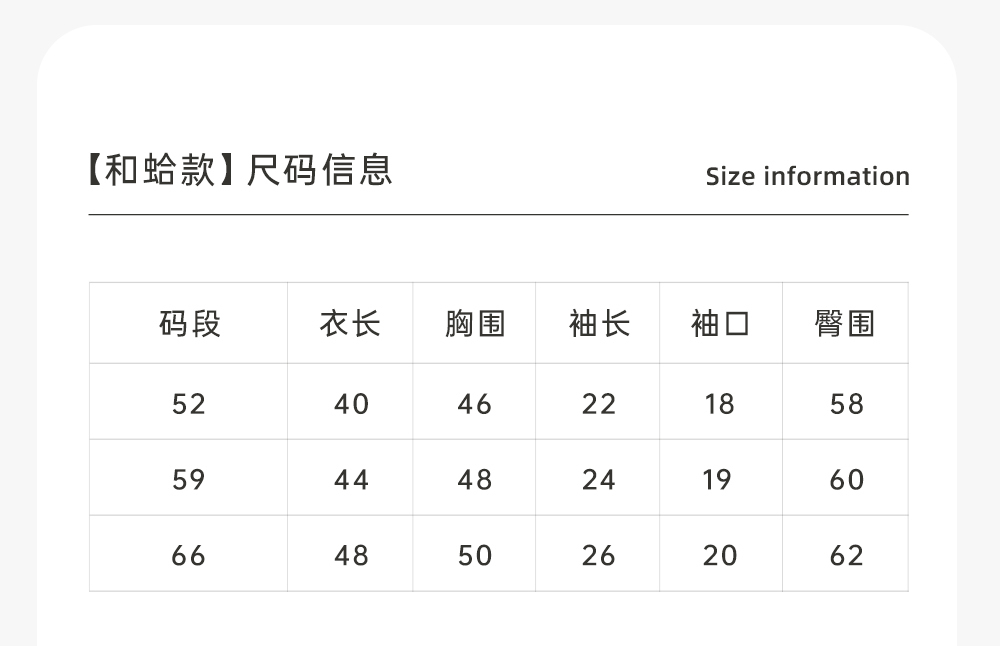This screenshot has width=1000, height=646.
Task: Click the 臀围 column header
Action: click(845, 324)
